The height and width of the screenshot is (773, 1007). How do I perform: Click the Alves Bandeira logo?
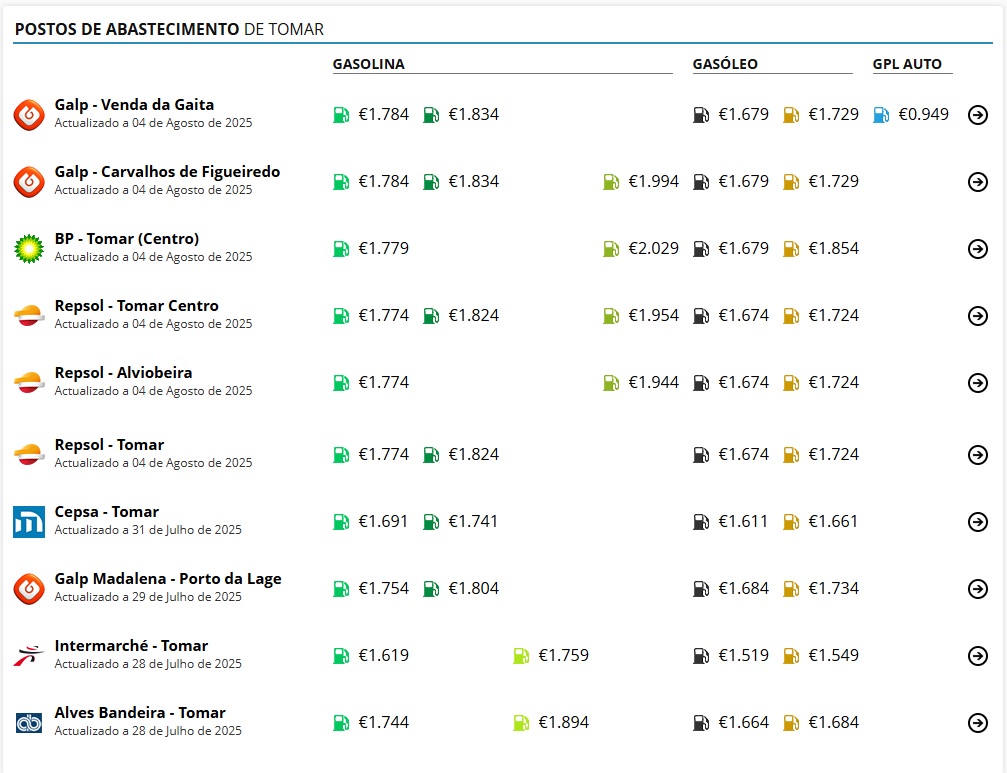(x=29, y=723)
